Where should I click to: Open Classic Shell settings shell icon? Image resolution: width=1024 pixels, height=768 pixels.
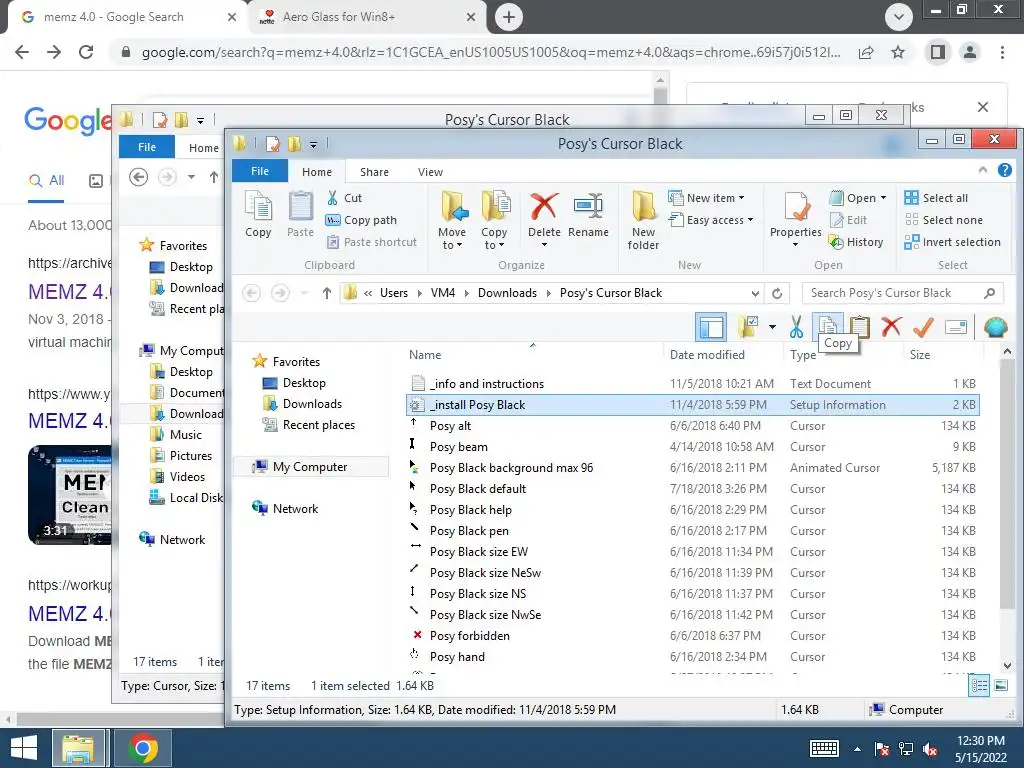[x=995, y=327]
